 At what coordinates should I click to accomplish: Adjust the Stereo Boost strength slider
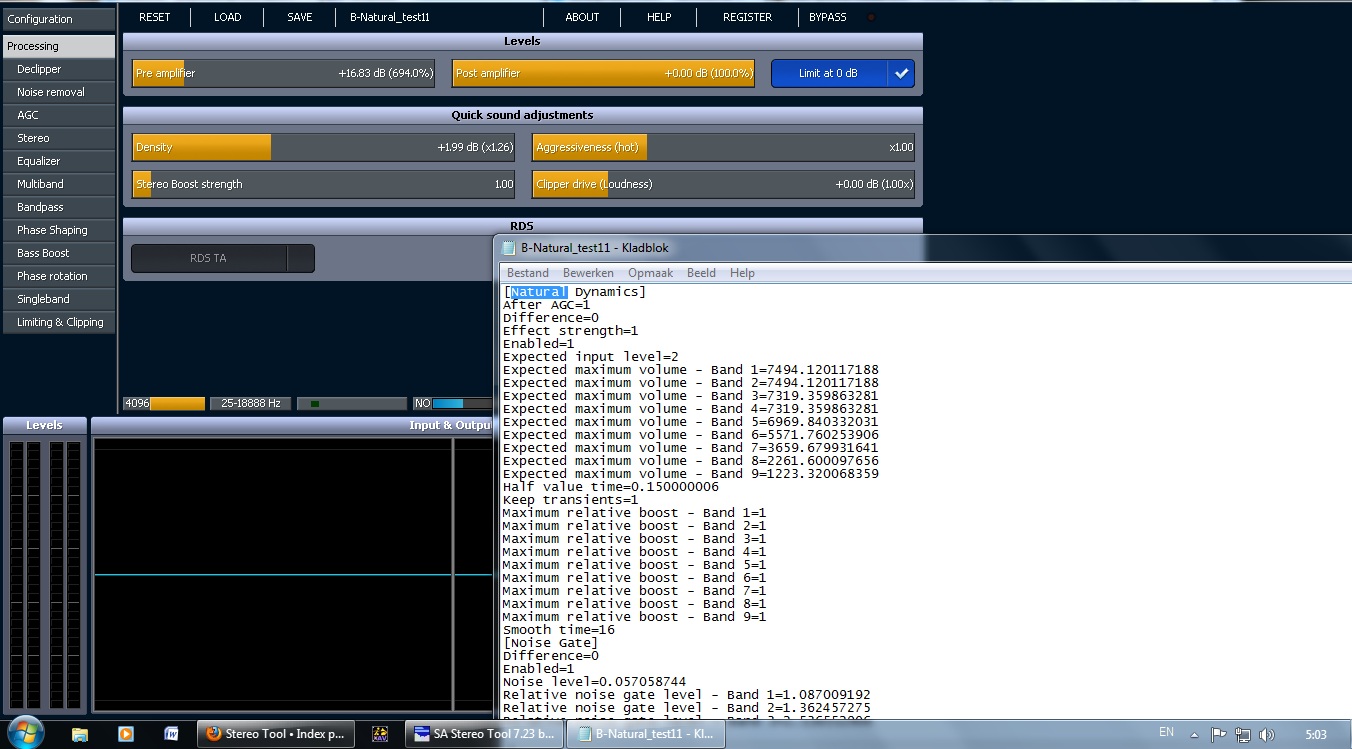[324, 184]
